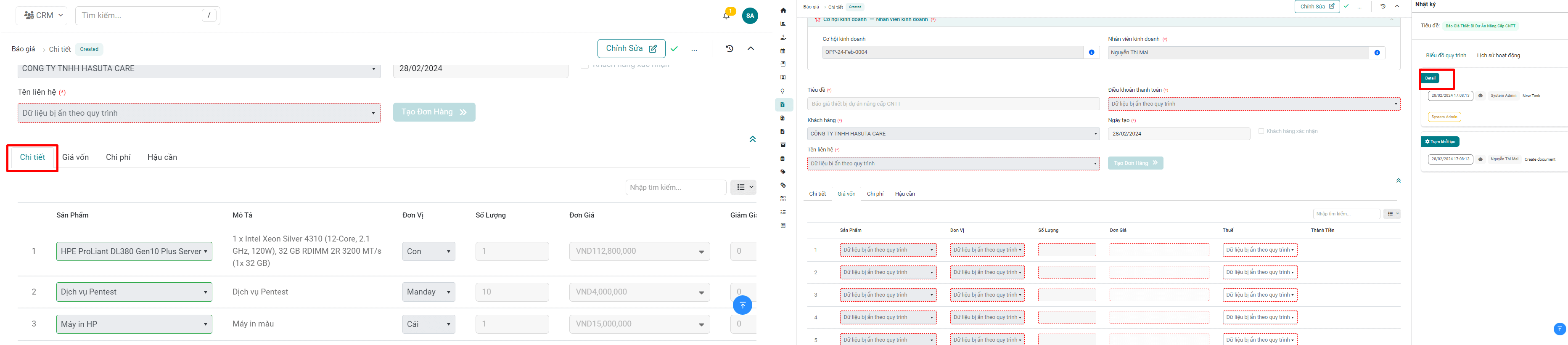Select the Biểu đồ quy trình tab
Screen dimensions: 1568x345
(x=1446, y=56)
